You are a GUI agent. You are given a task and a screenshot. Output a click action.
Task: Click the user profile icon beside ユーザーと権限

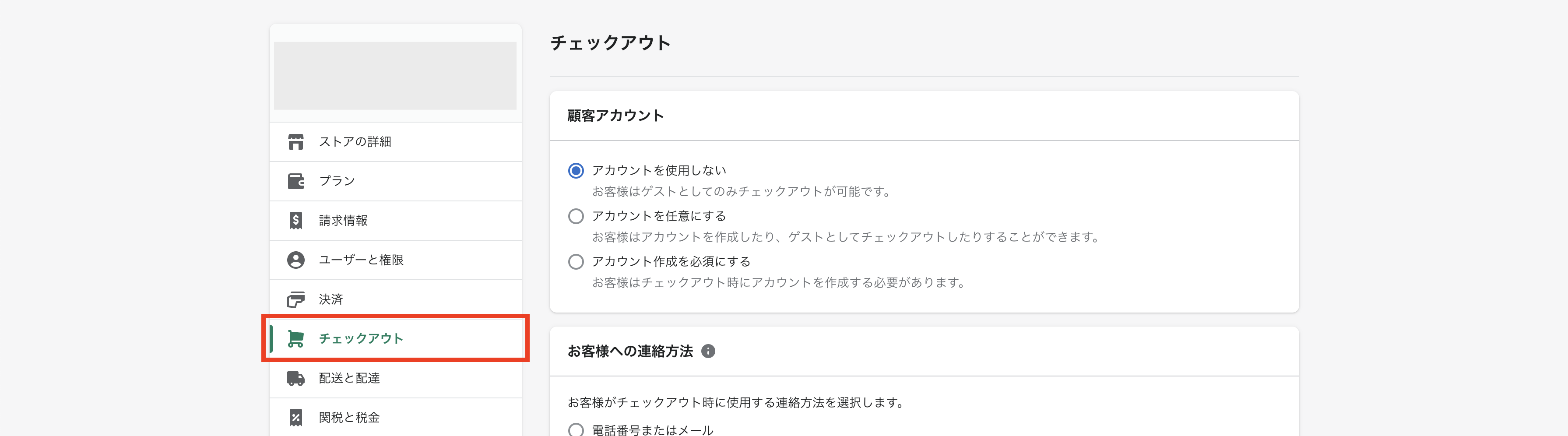(x=296, y=260)
